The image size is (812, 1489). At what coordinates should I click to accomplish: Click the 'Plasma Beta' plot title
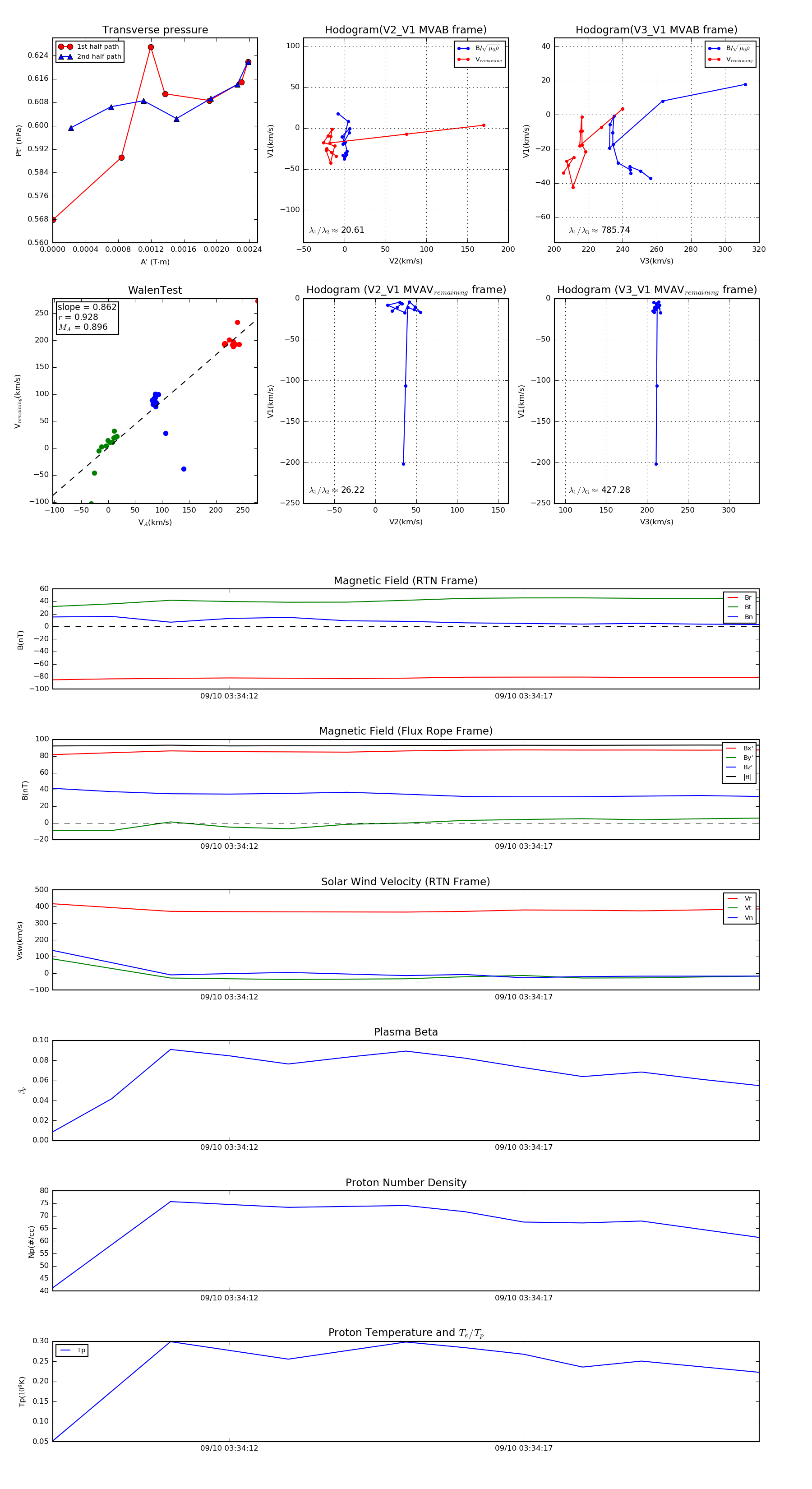click(x=406, y=1032)
